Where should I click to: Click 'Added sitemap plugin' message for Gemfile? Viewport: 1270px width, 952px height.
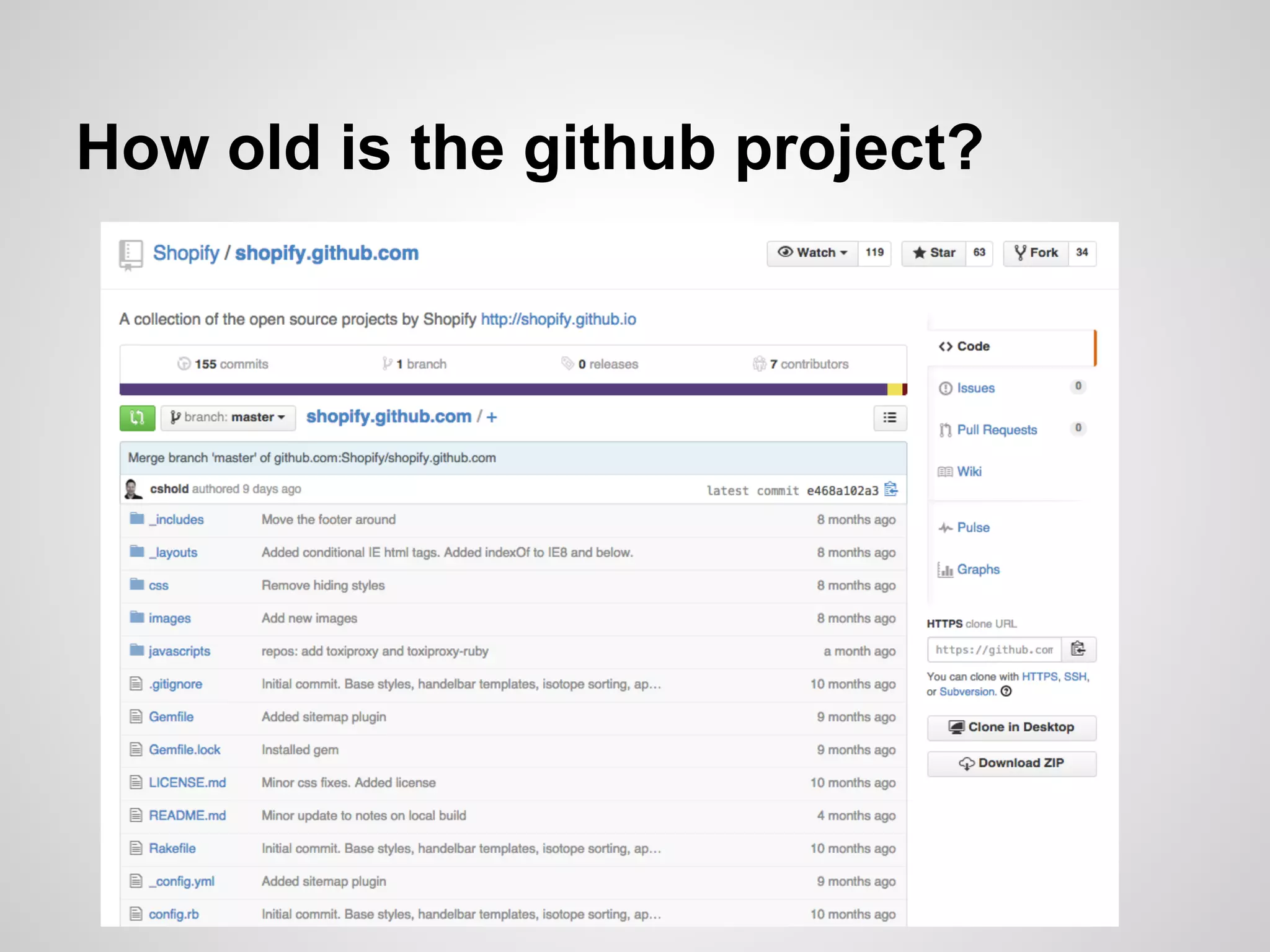click(x=324, y=716)
